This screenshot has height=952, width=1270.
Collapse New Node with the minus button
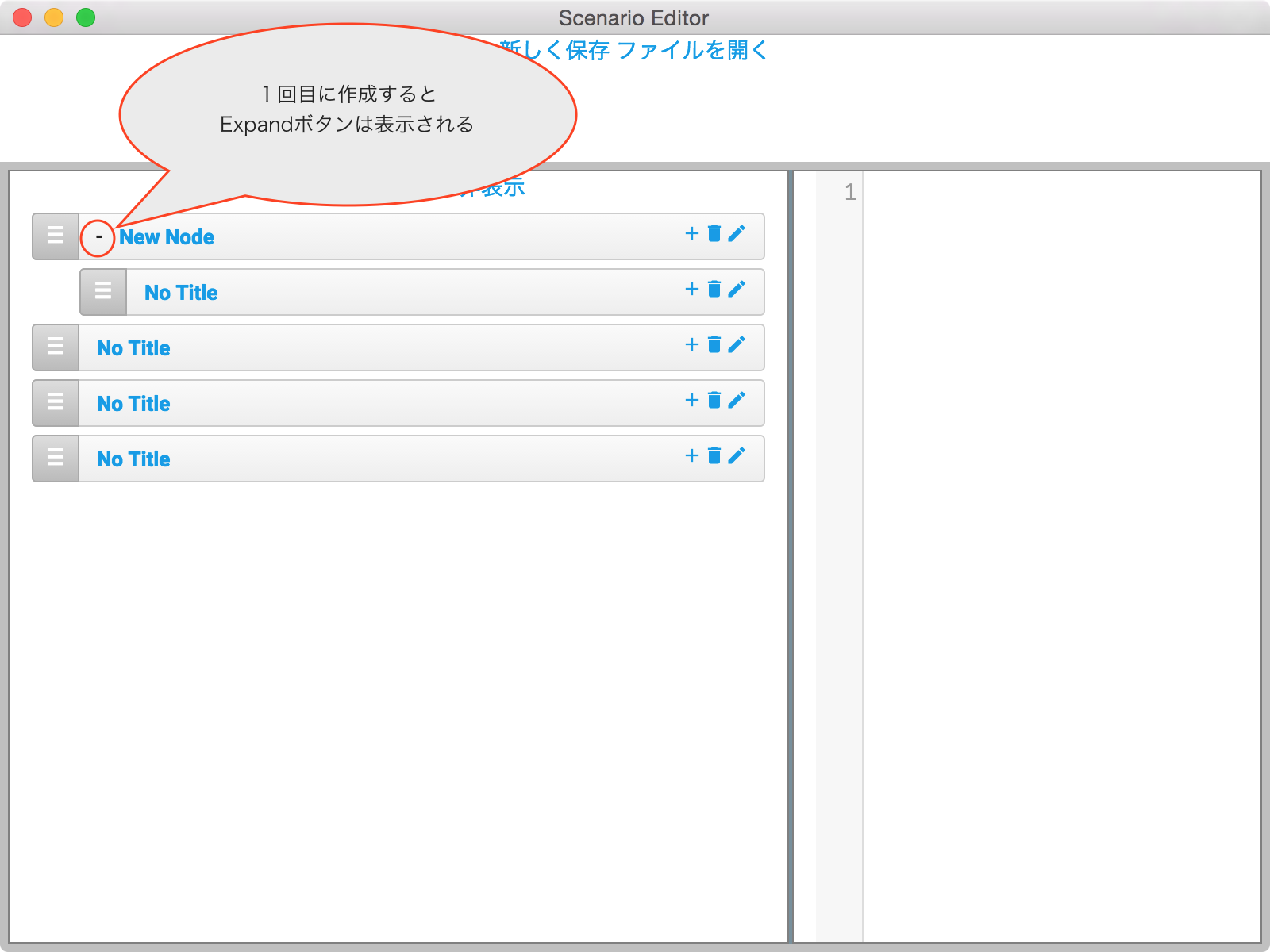[x=98, y=237]
